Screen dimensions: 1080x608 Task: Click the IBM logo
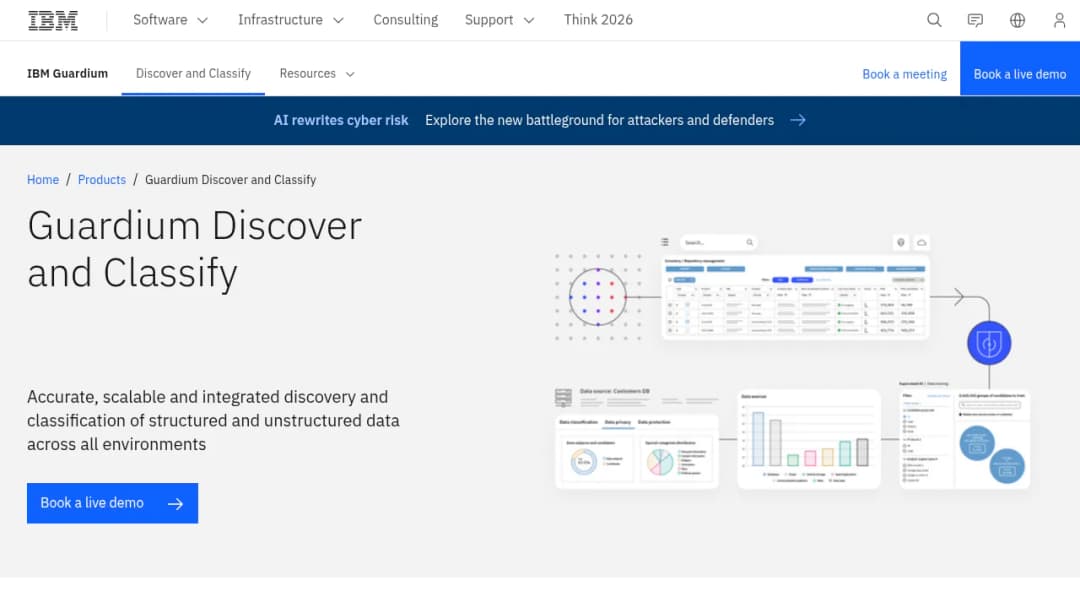53,21
